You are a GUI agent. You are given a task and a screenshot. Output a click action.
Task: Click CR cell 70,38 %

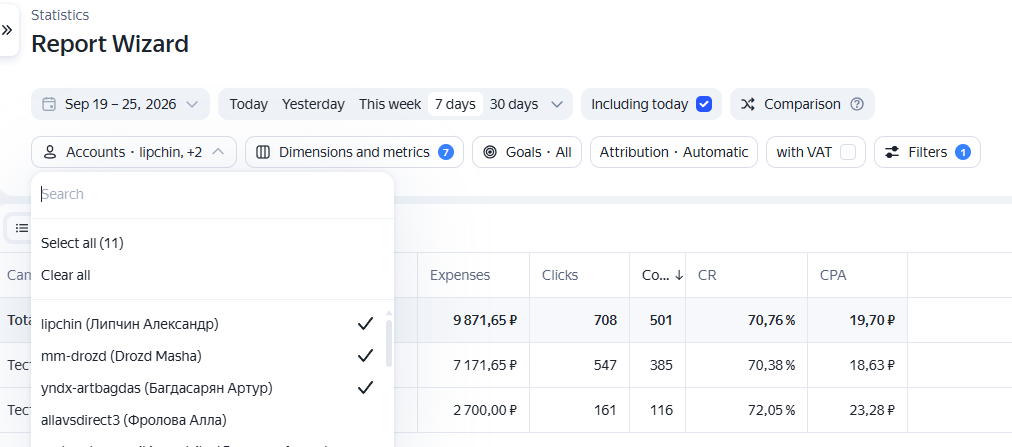pyautogui.click(x=771, y=365)
